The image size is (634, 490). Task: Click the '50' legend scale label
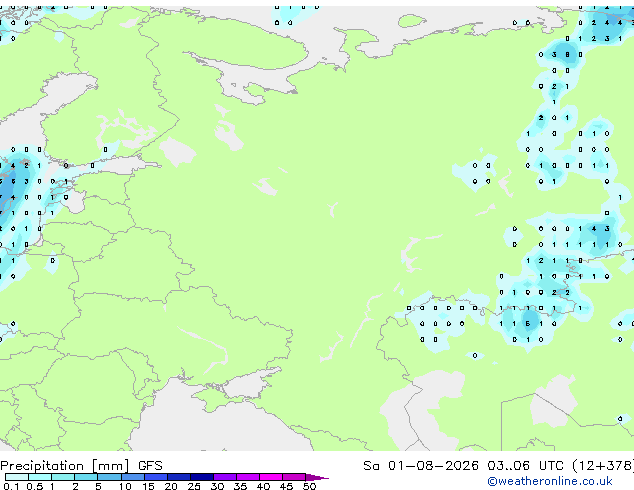point(310,486)
